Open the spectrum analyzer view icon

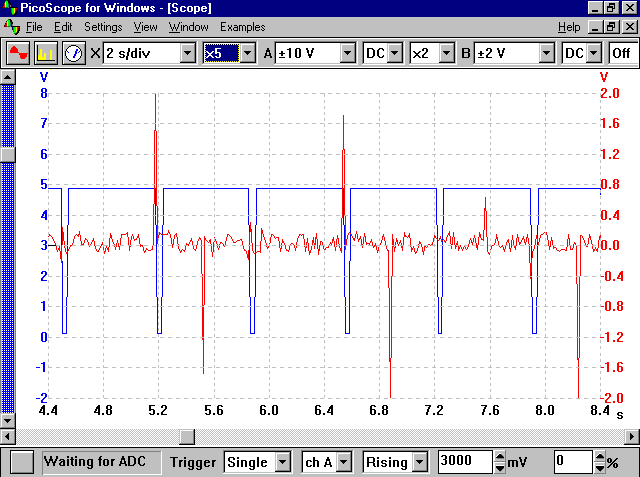46,53
